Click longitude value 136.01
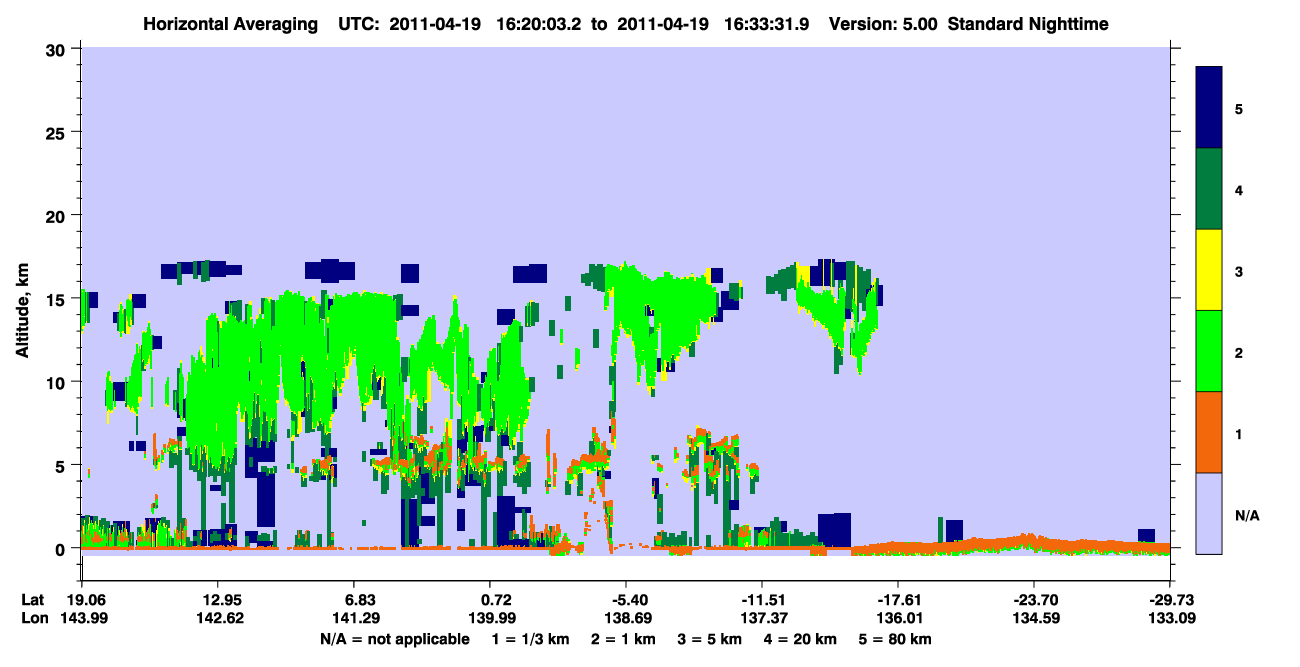 898,619
